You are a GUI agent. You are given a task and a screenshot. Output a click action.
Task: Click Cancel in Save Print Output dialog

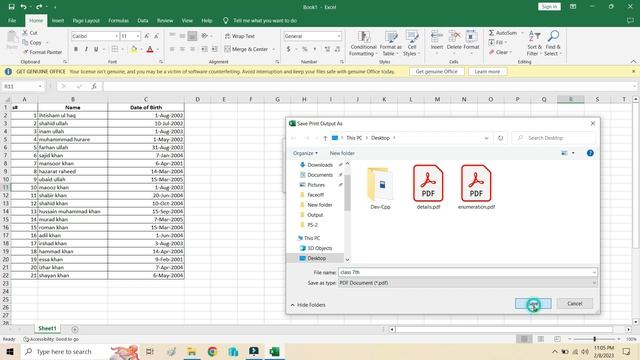pos(574,303)
